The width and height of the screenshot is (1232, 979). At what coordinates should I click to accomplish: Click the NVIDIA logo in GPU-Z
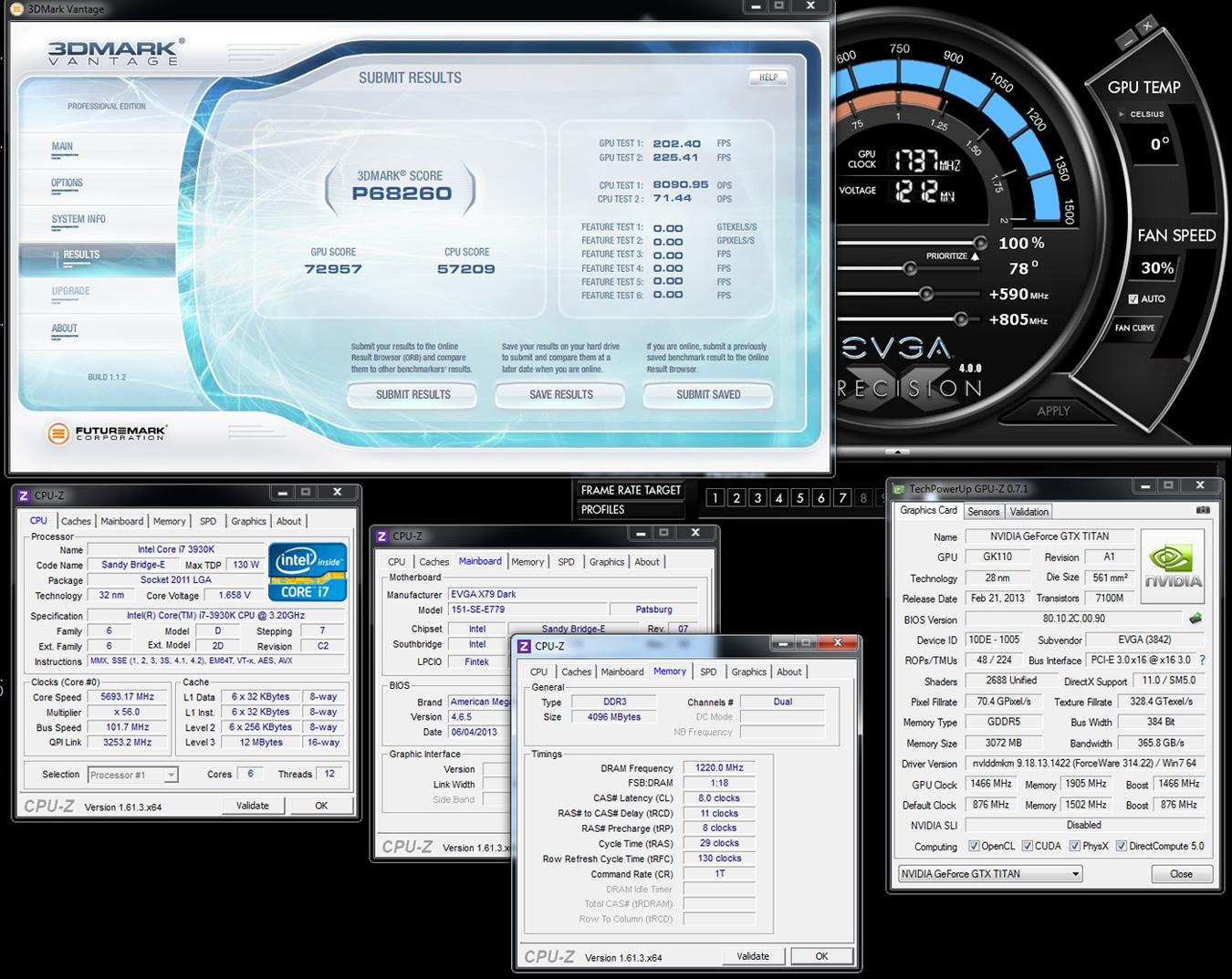click(x=1173, y=566)
